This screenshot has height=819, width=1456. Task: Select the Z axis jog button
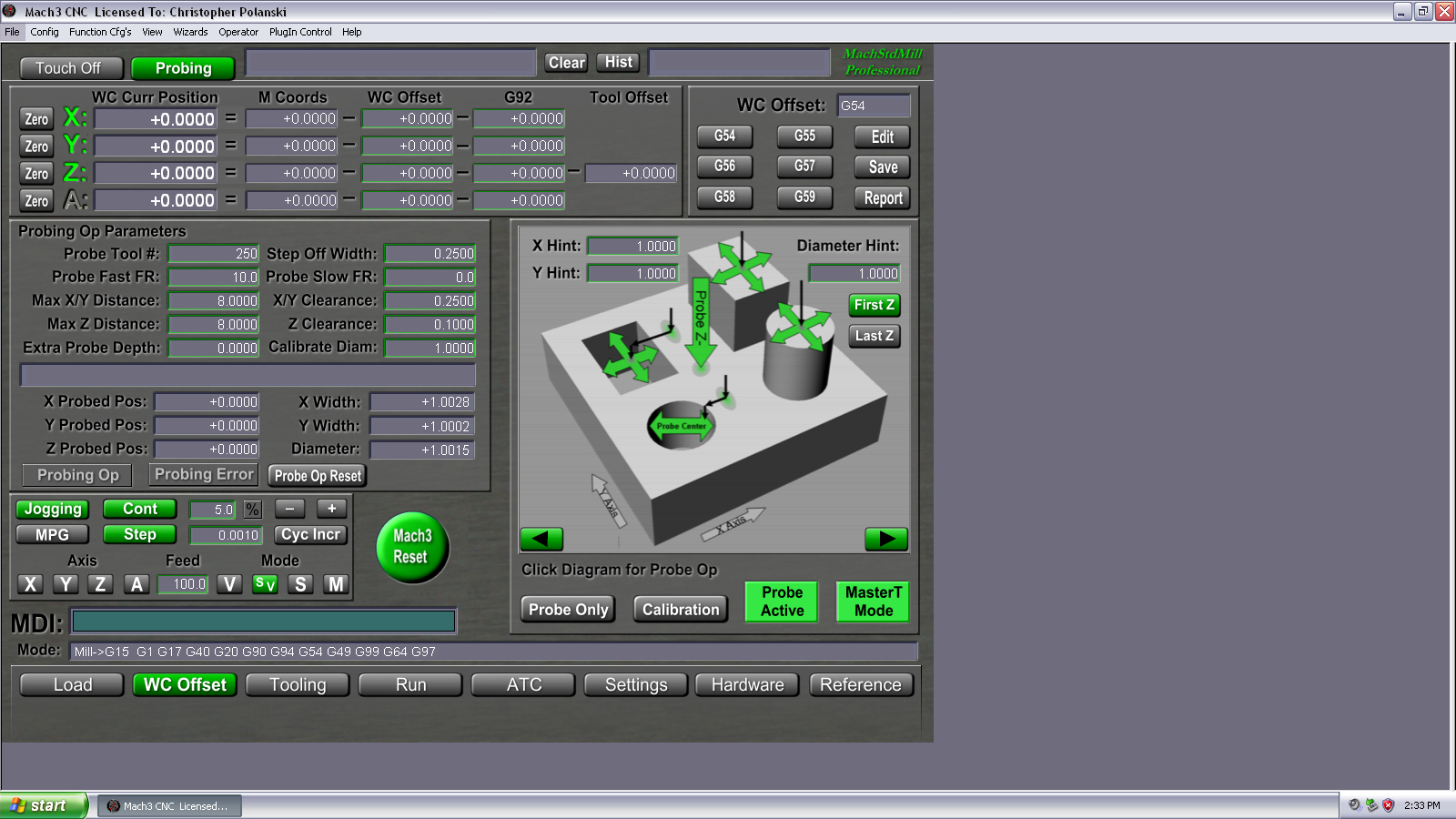pos(100,584)
